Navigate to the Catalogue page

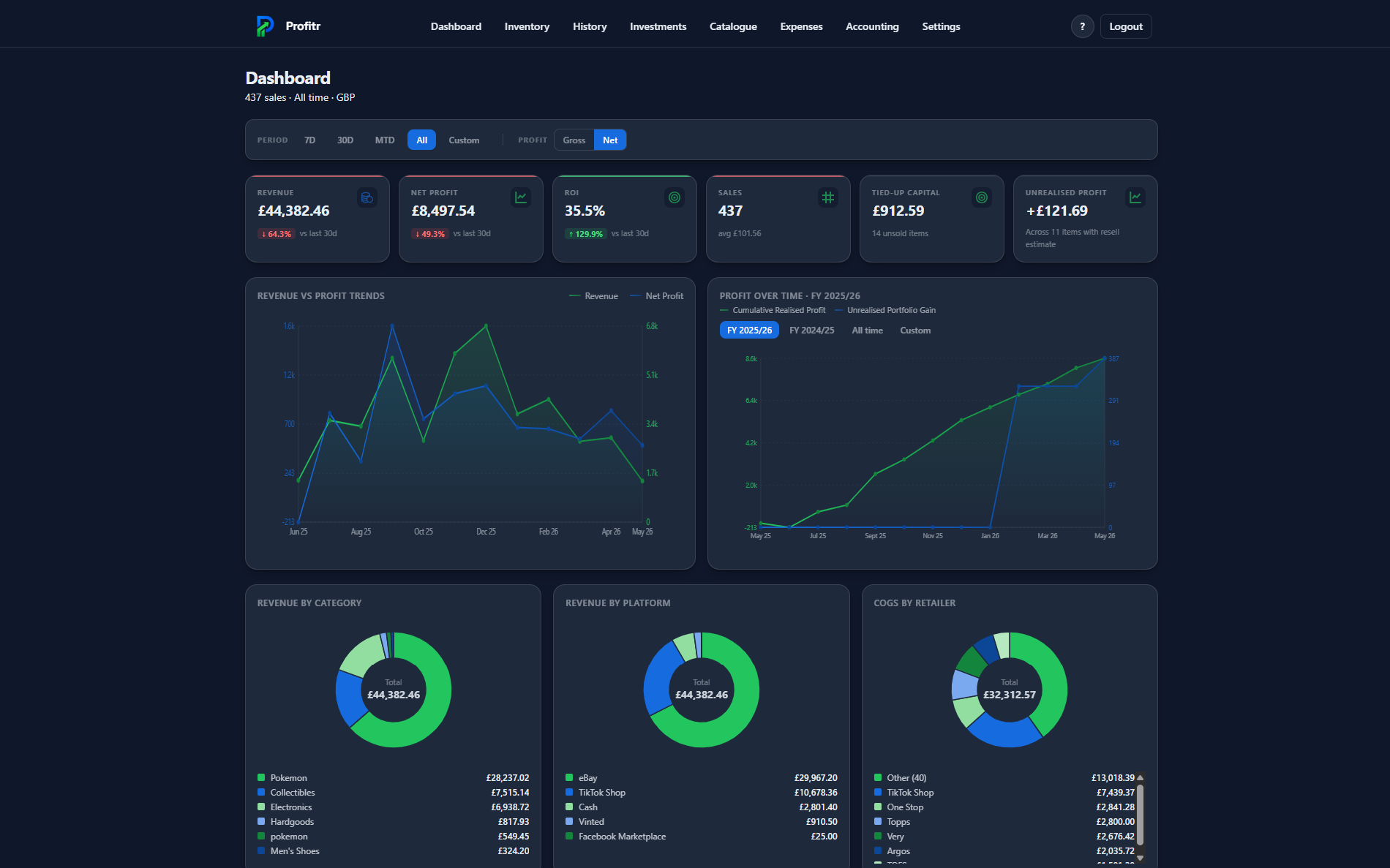click(733, 26)
